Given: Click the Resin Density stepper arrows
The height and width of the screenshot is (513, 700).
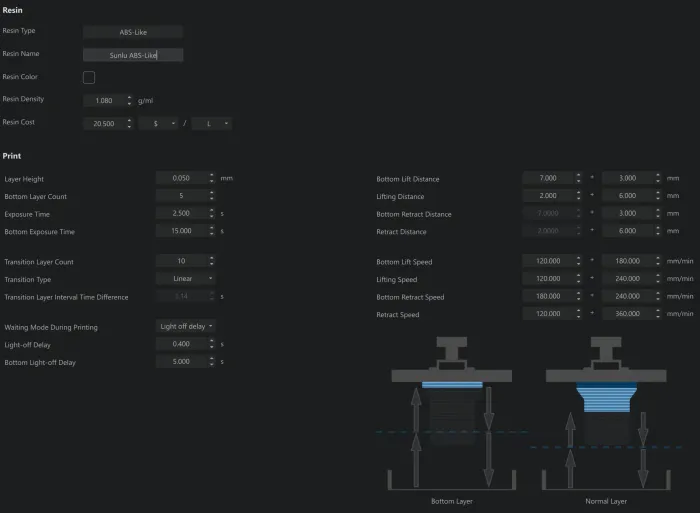Looking at the screenshot, I should (129, 100).
